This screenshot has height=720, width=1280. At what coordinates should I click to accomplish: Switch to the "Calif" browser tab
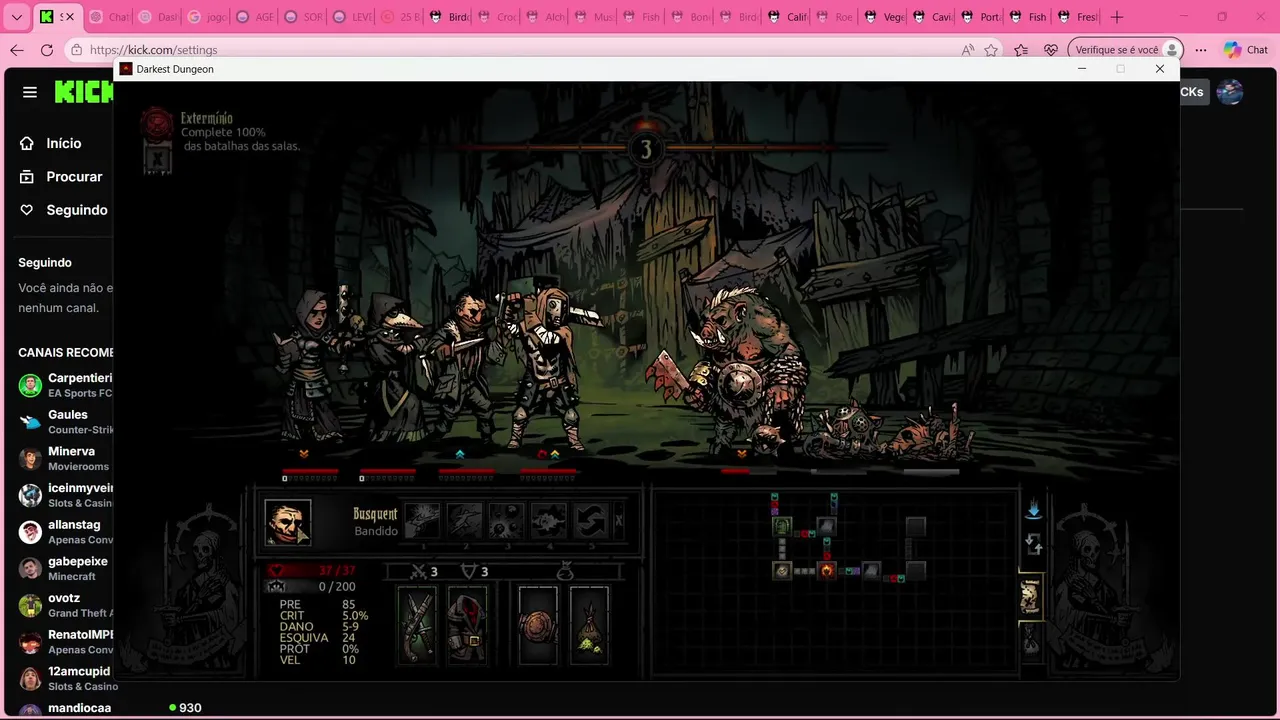786,17
